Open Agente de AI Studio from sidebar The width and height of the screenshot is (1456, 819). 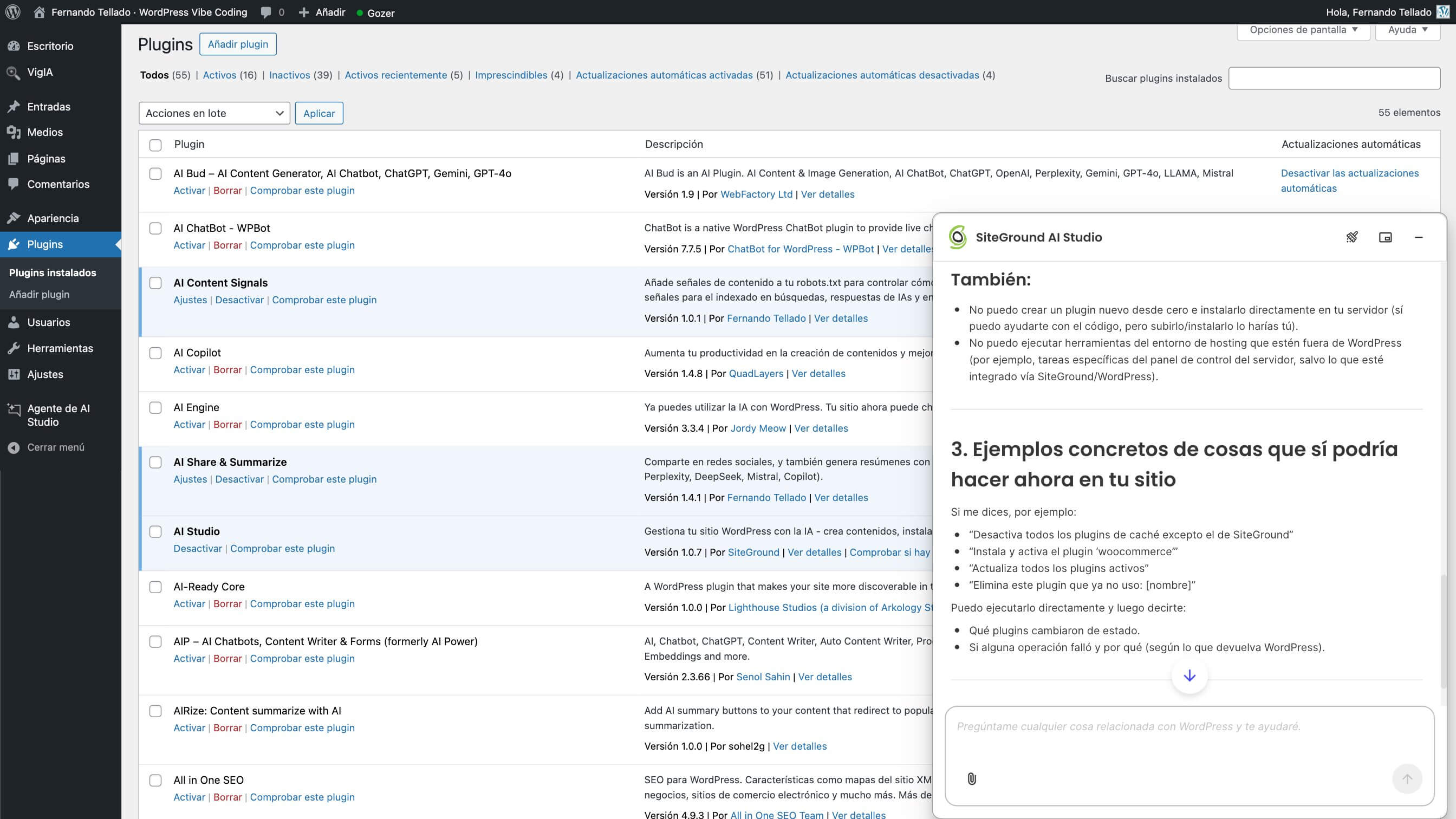pyautogui.click(x=57, y=415)
